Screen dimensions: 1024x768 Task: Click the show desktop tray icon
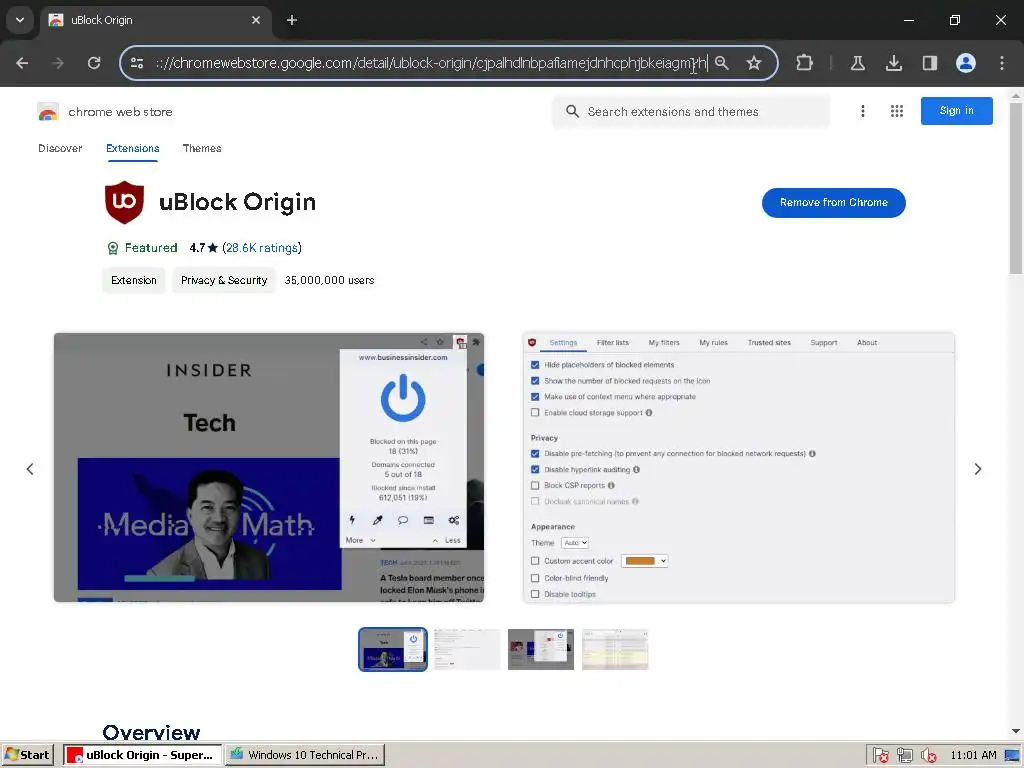1012,756
